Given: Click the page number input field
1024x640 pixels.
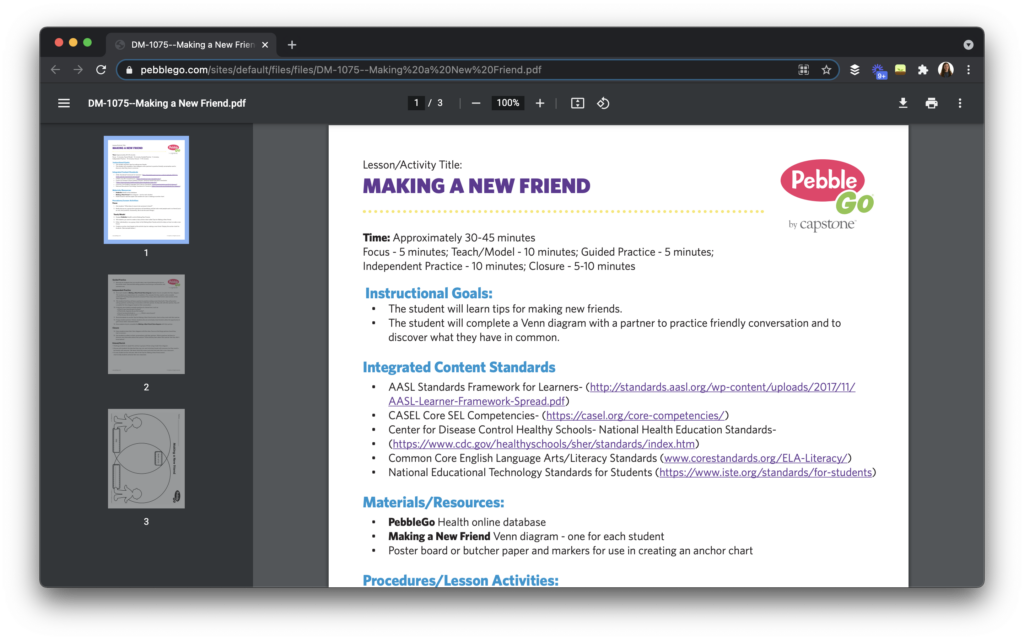Looking at the screenshot, I should click(x=416, y=103).
